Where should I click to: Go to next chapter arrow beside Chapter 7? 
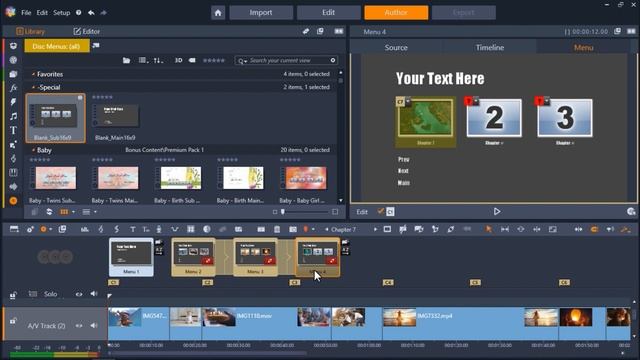pos(376,229)
